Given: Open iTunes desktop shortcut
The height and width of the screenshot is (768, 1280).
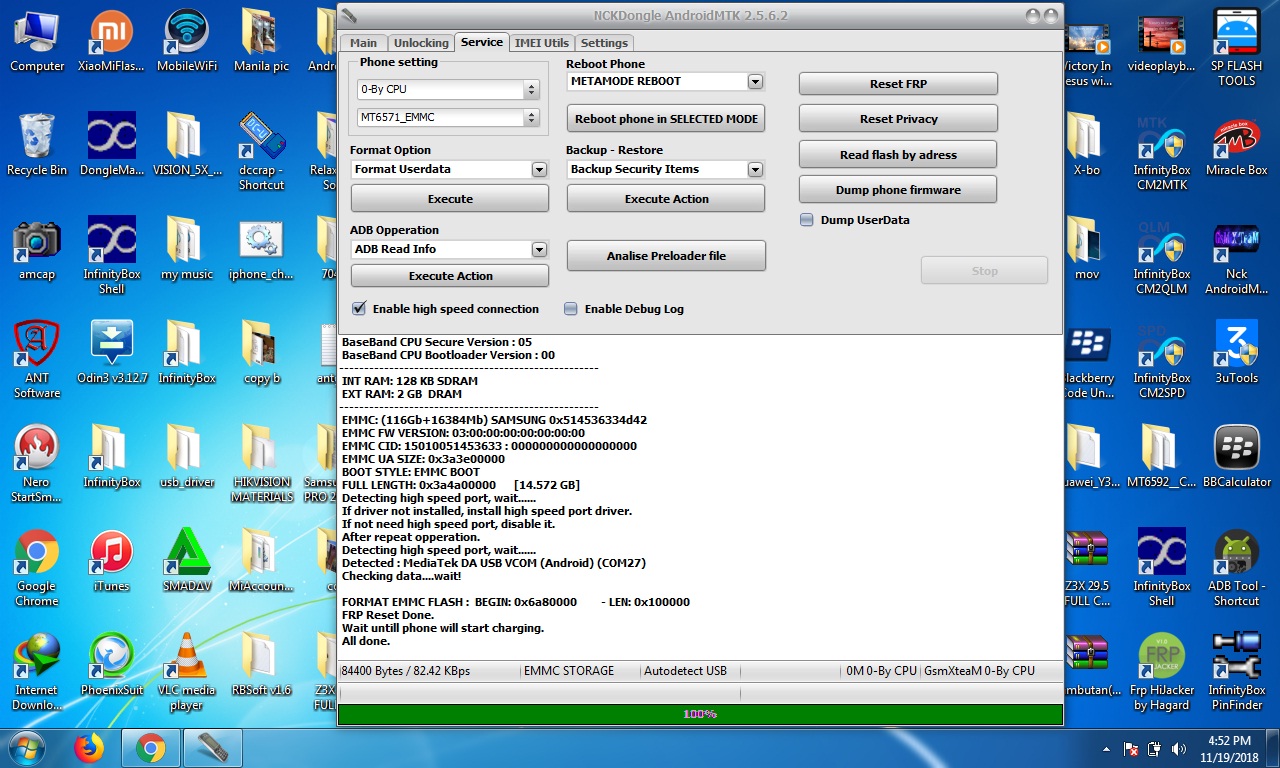Looking at the screenshot, I should (x=111, y=562).
